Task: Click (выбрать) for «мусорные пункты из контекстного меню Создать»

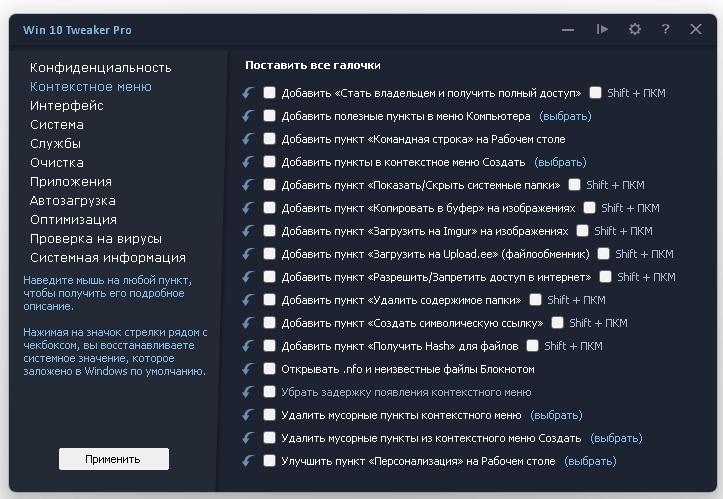Action: pos(616,438)
